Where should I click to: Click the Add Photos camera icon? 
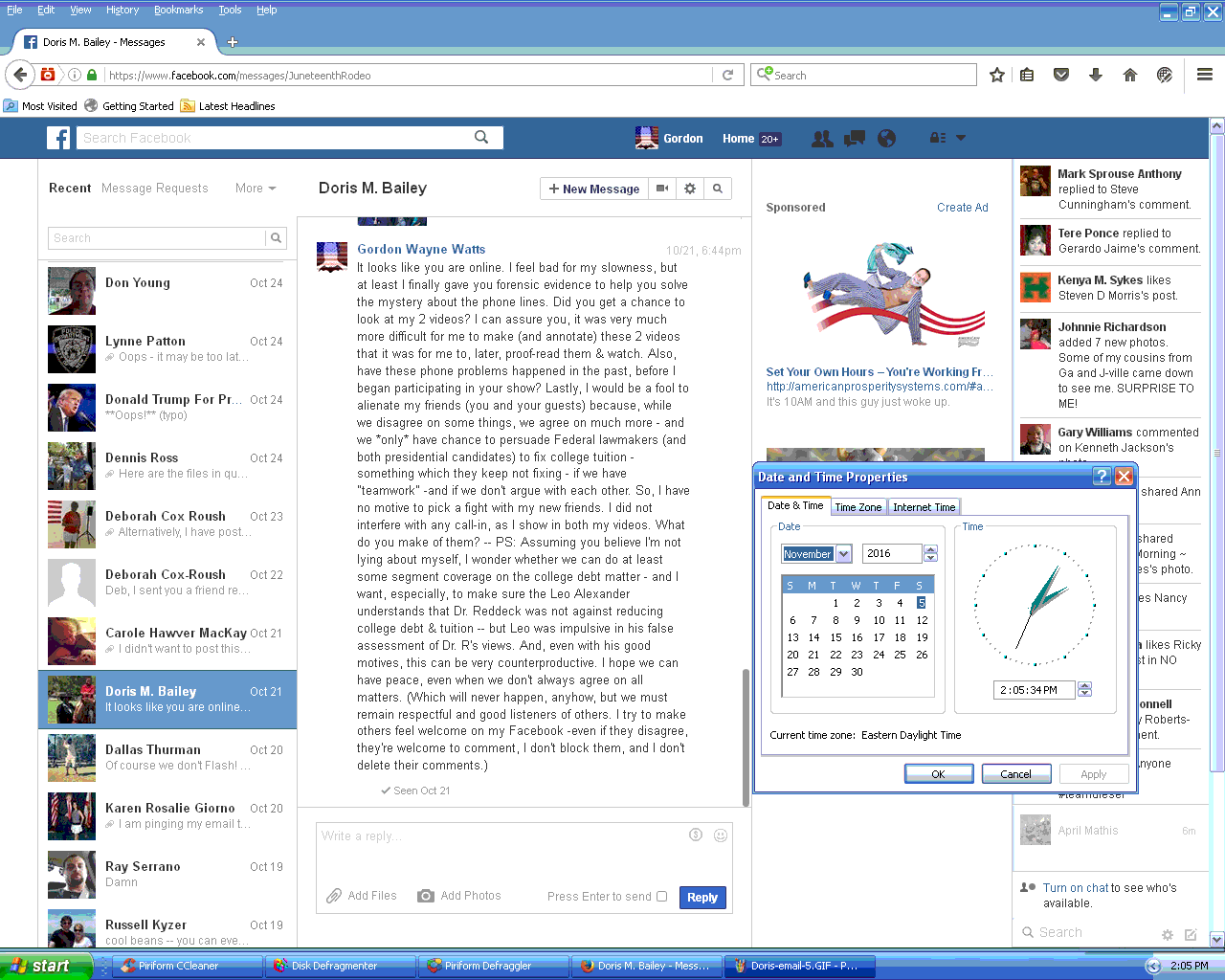426,896
